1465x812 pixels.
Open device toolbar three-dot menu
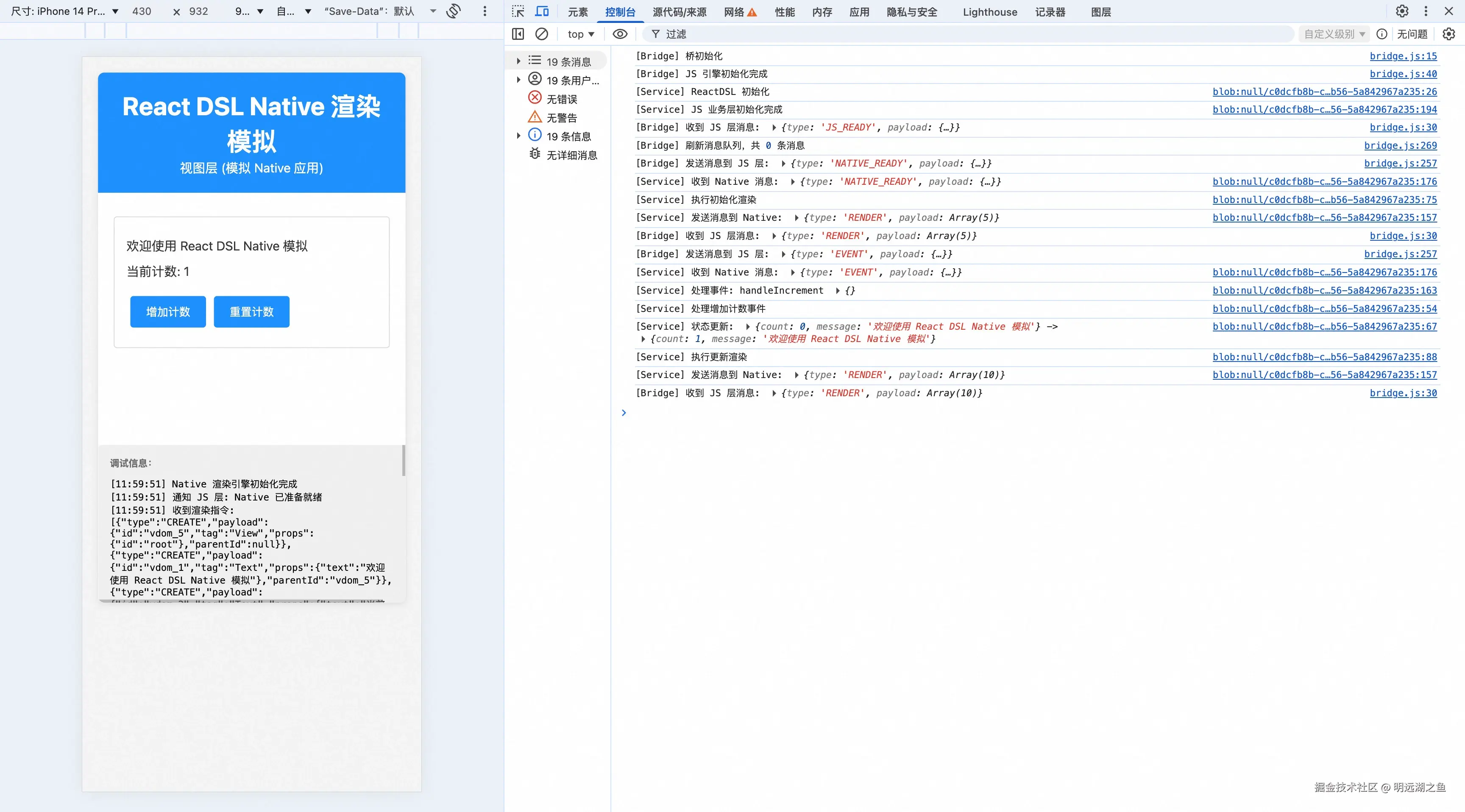pyautogui.click(x=485, y=11)
